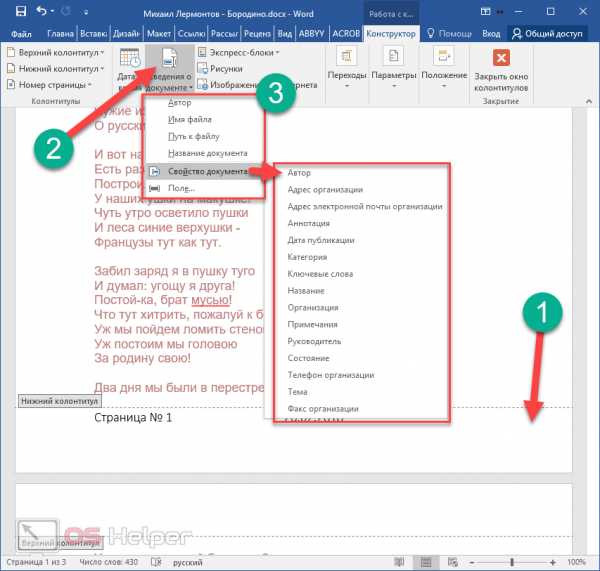
Task: Click Число слов: 430 in status bar
Action: [x=108, y=562]
